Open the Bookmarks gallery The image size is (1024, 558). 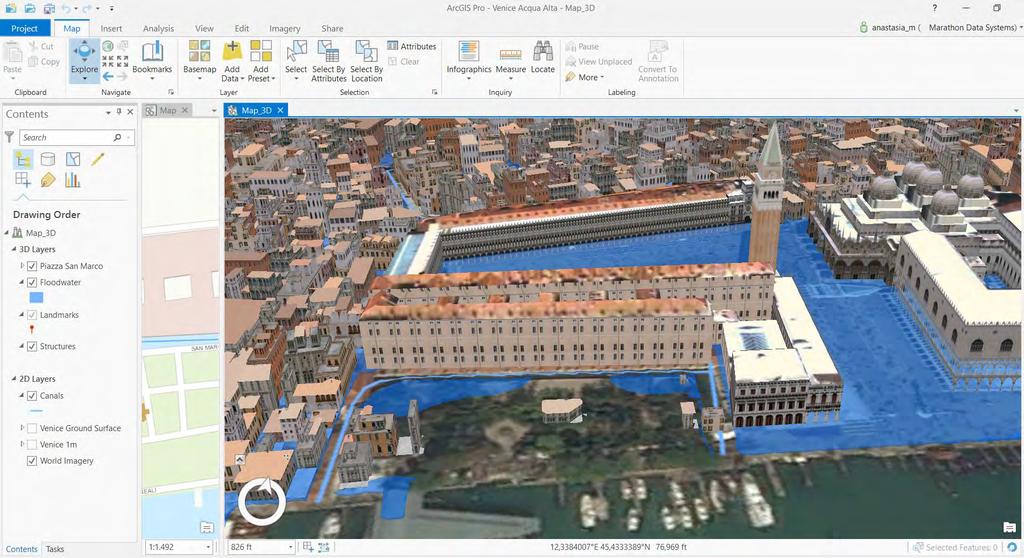pyautogui.click(x=152, y=59)
